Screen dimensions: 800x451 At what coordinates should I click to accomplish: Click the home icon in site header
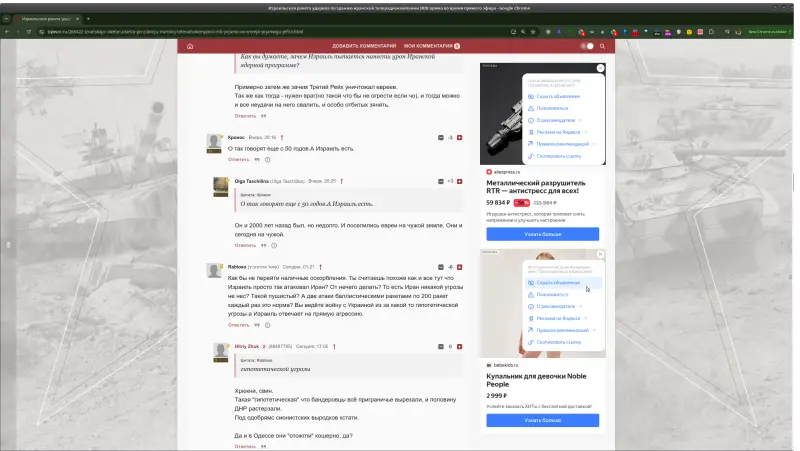pos(189,46)
